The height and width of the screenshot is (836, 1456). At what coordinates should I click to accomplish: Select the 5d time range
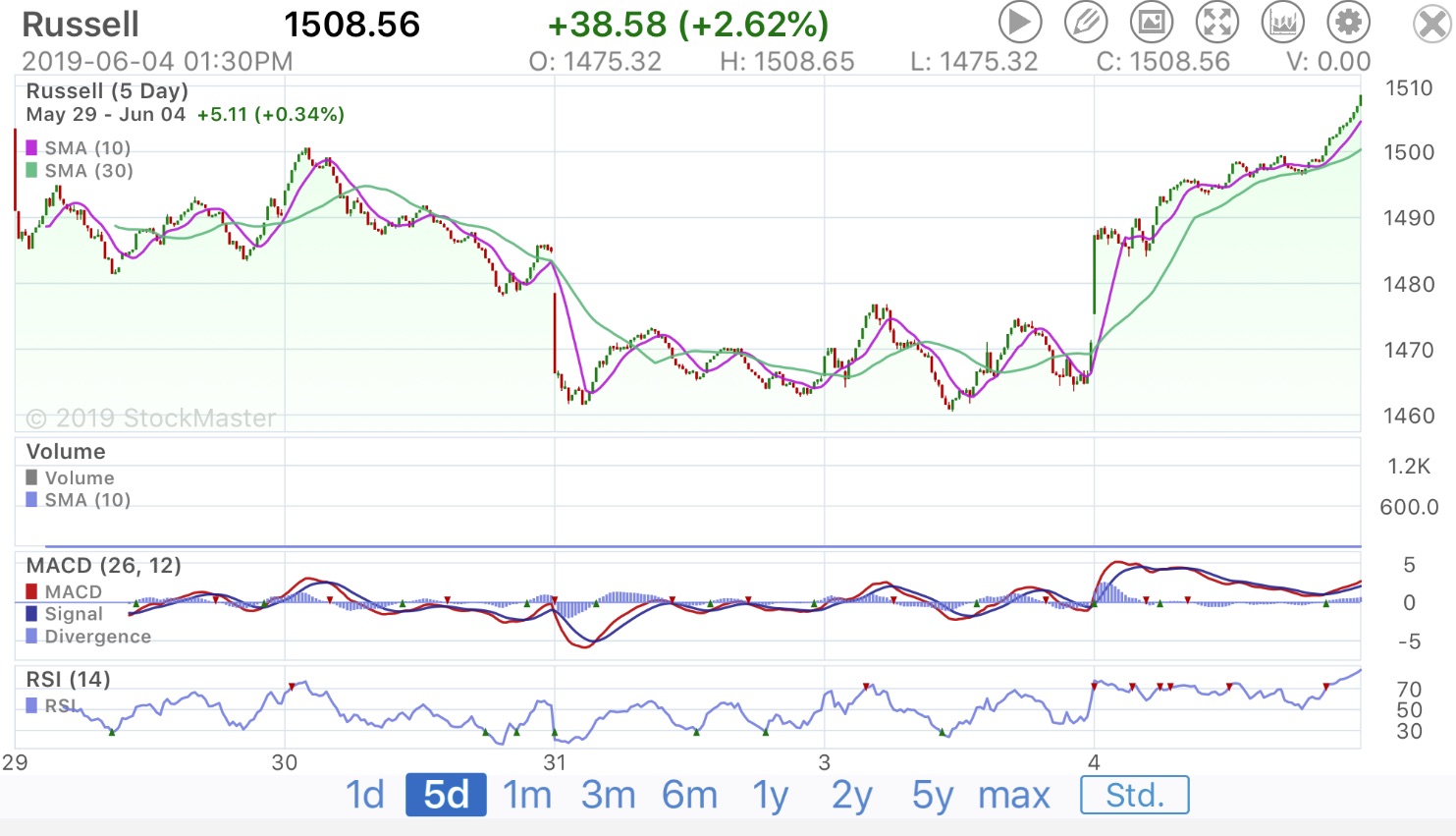click(446, 795)
